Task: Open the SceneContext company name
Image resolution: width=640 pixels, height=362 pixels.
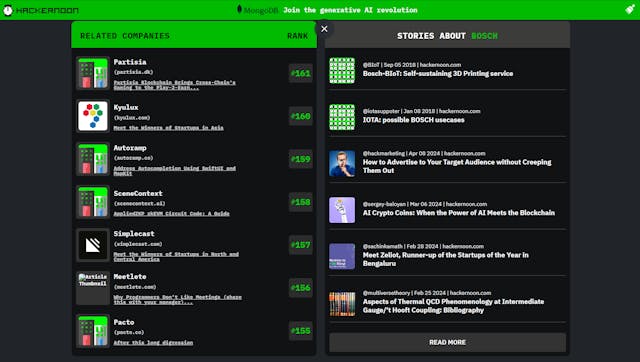Action: (x=138, y=193)
